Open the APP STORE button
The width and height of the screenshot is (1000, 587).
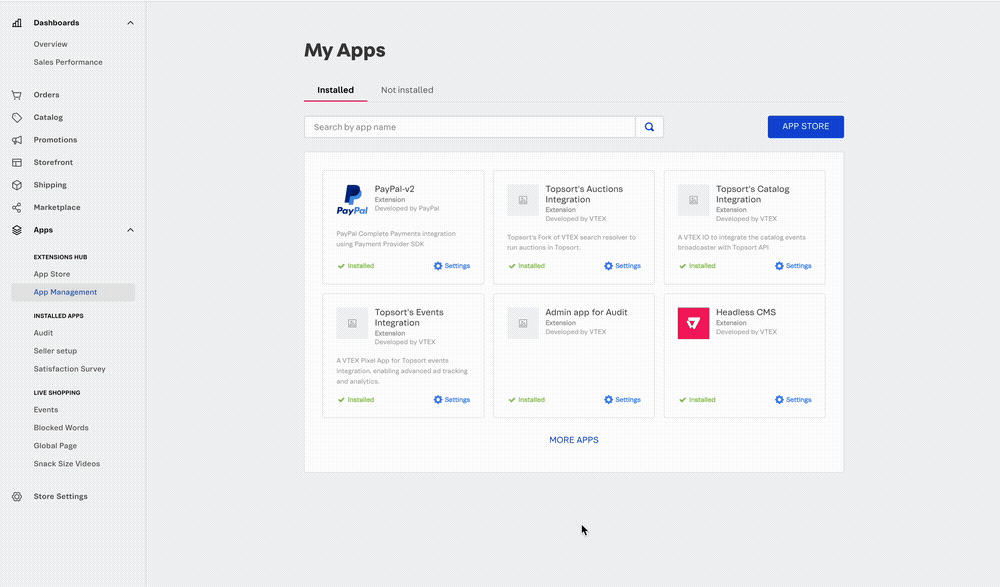tap(805, 126)
